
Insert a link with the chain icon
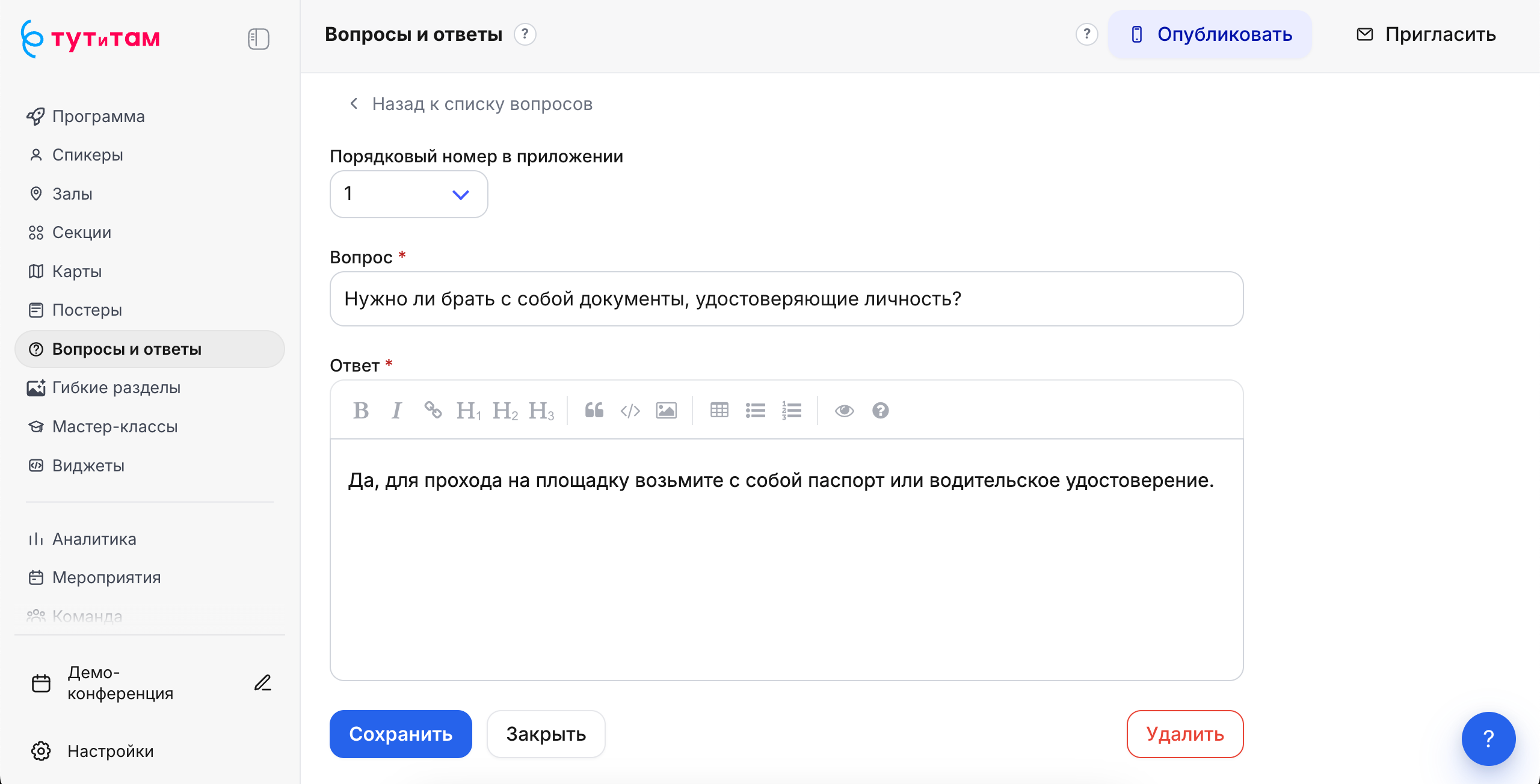(x=433, y=411)
